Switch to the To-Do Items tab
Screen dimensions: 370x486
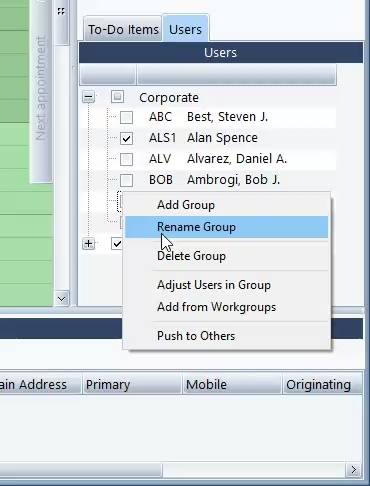pyautogui.click(x=123, y=29)
